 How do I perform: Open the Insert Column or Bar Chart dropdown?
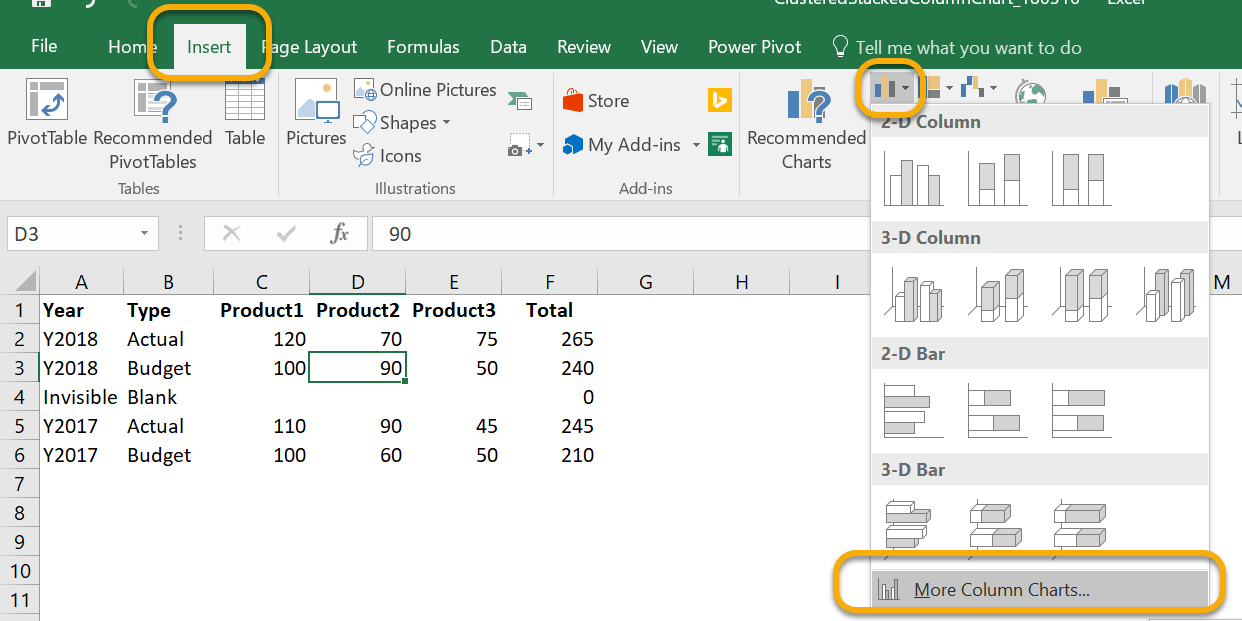[890, 89]
